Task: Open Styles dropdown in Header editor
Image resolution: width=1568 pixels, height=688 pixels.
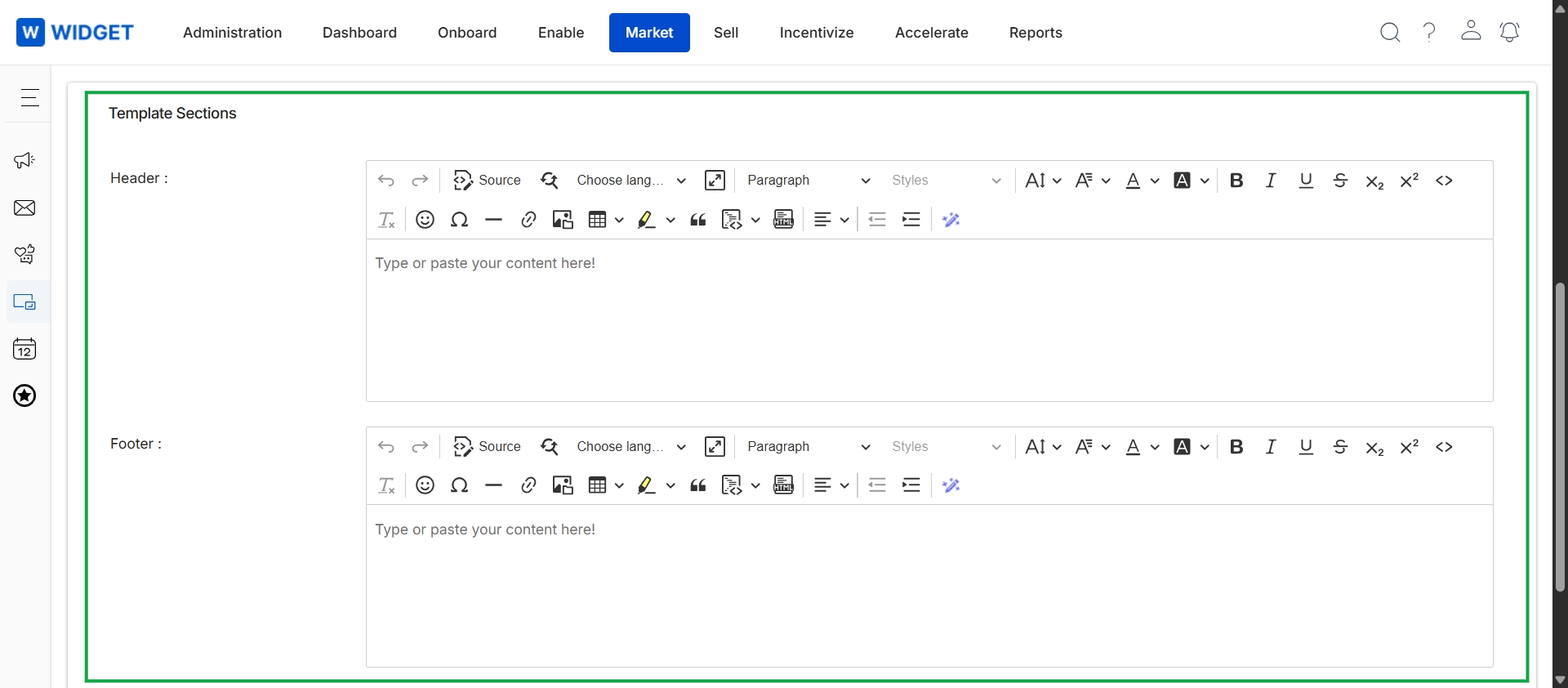Action: [946, 181]
